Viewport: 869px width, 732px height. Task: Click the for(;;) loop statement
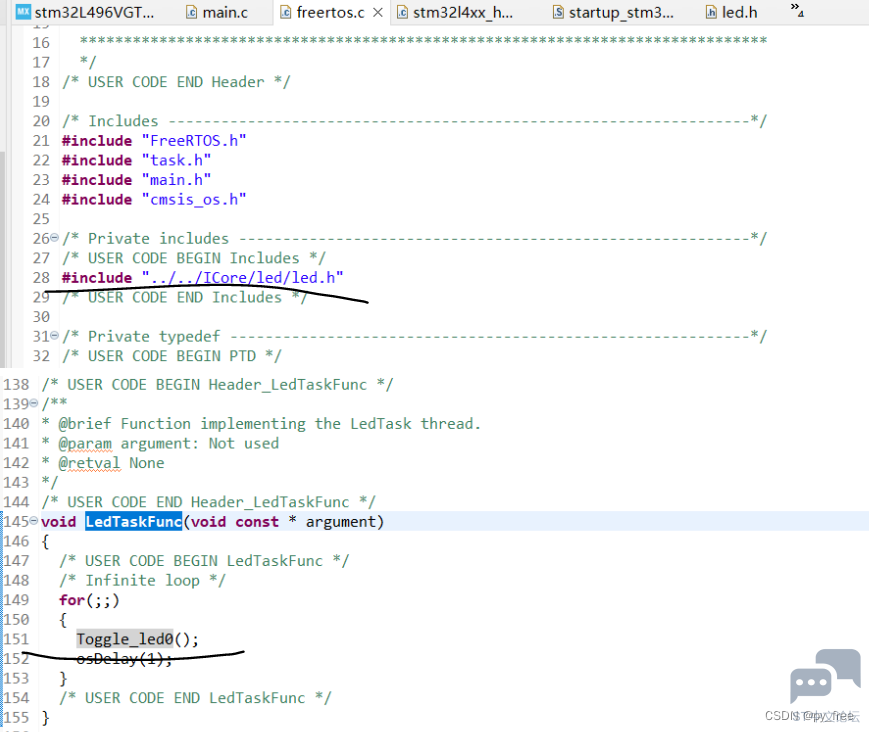89,600
